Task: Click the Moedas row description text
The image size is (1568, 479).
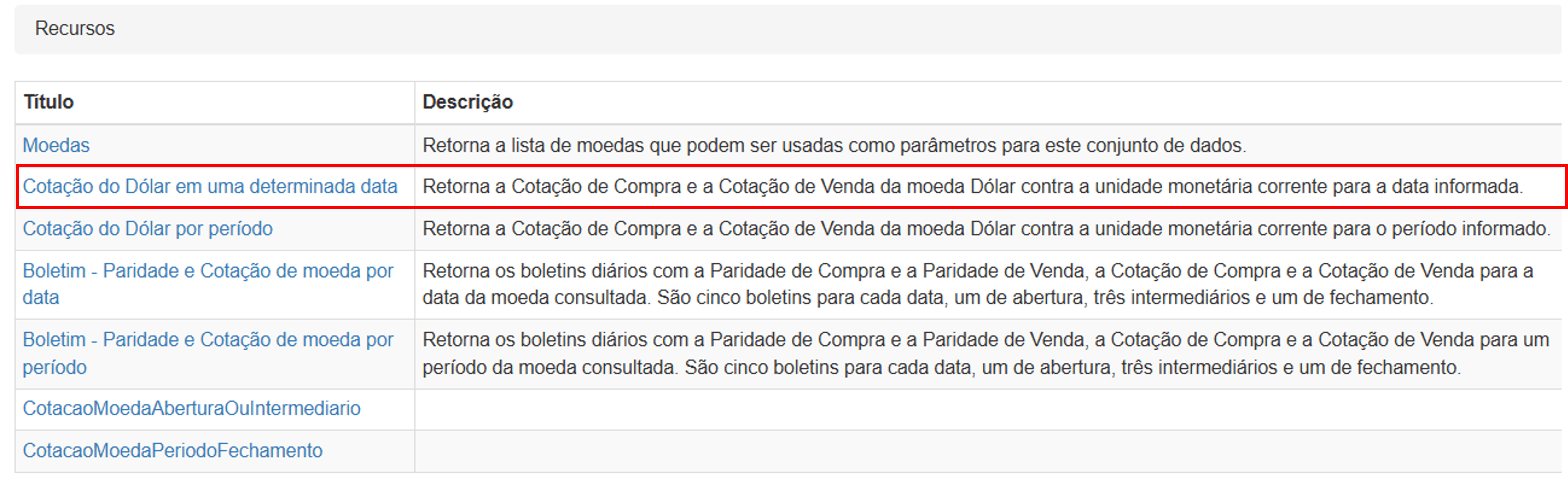Action: (834, 145)
